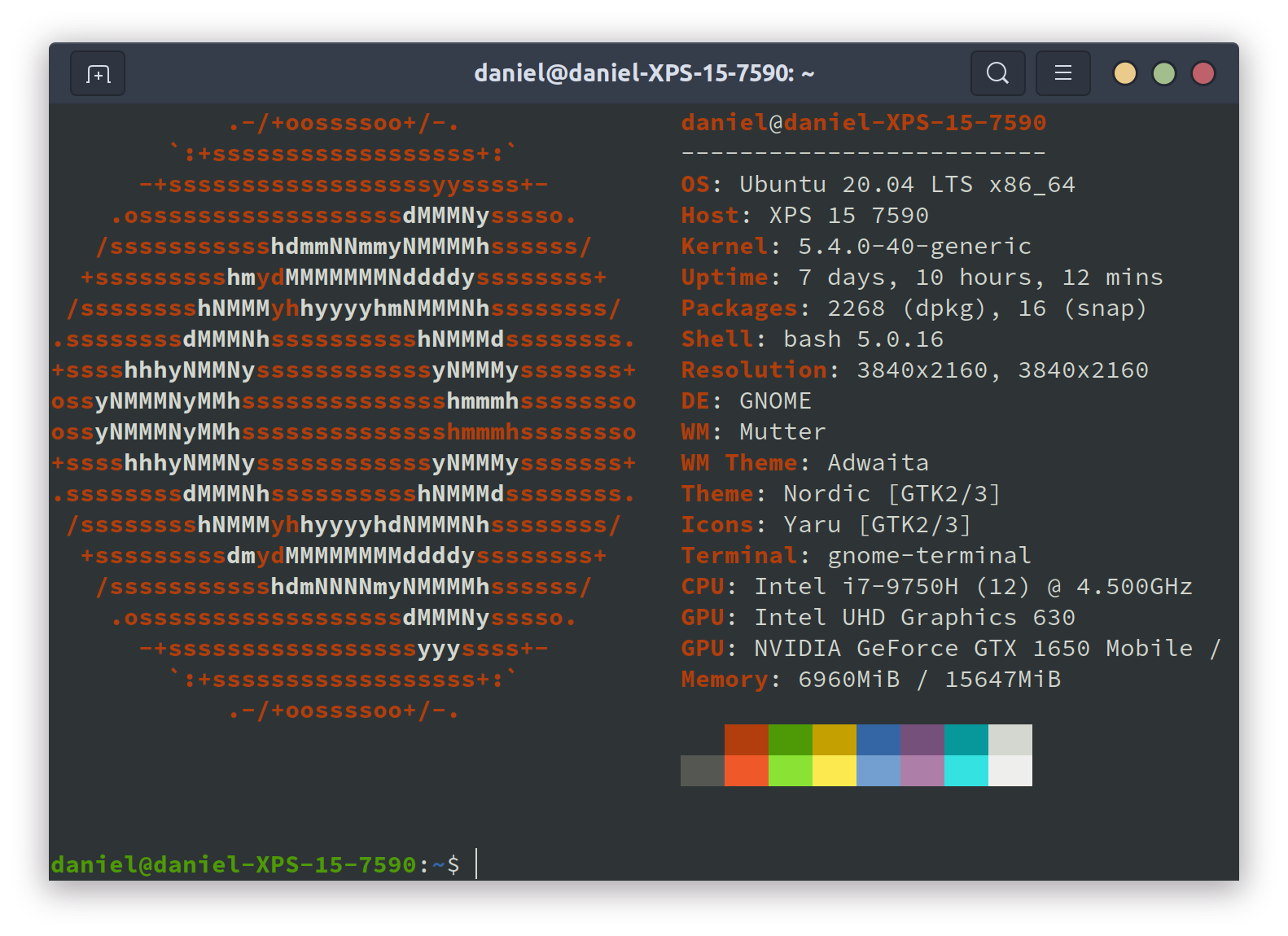
Task: Click the orange neofetch header daniel@daniel-XPS-15-7590
Action: (x=863, y=123)
